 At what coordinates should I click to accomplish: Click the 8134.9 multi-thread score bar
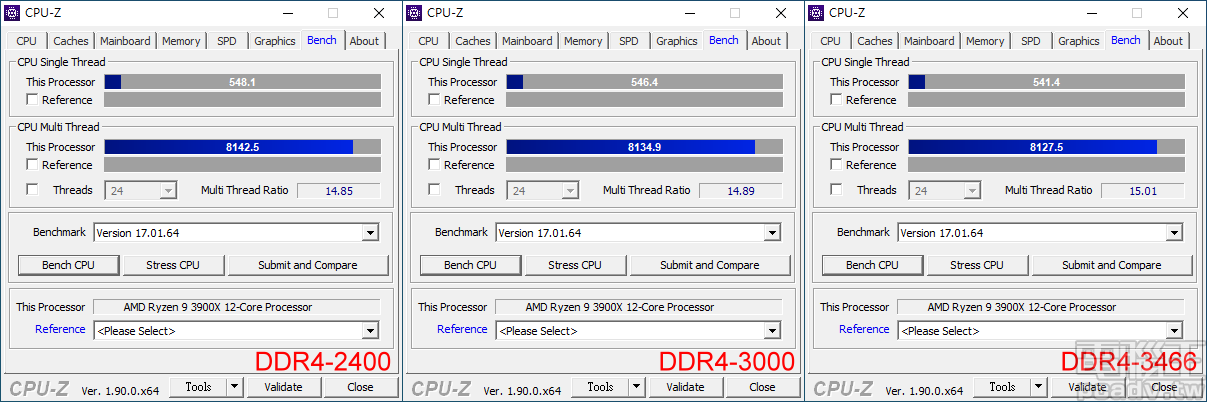(x=644, y=147)
